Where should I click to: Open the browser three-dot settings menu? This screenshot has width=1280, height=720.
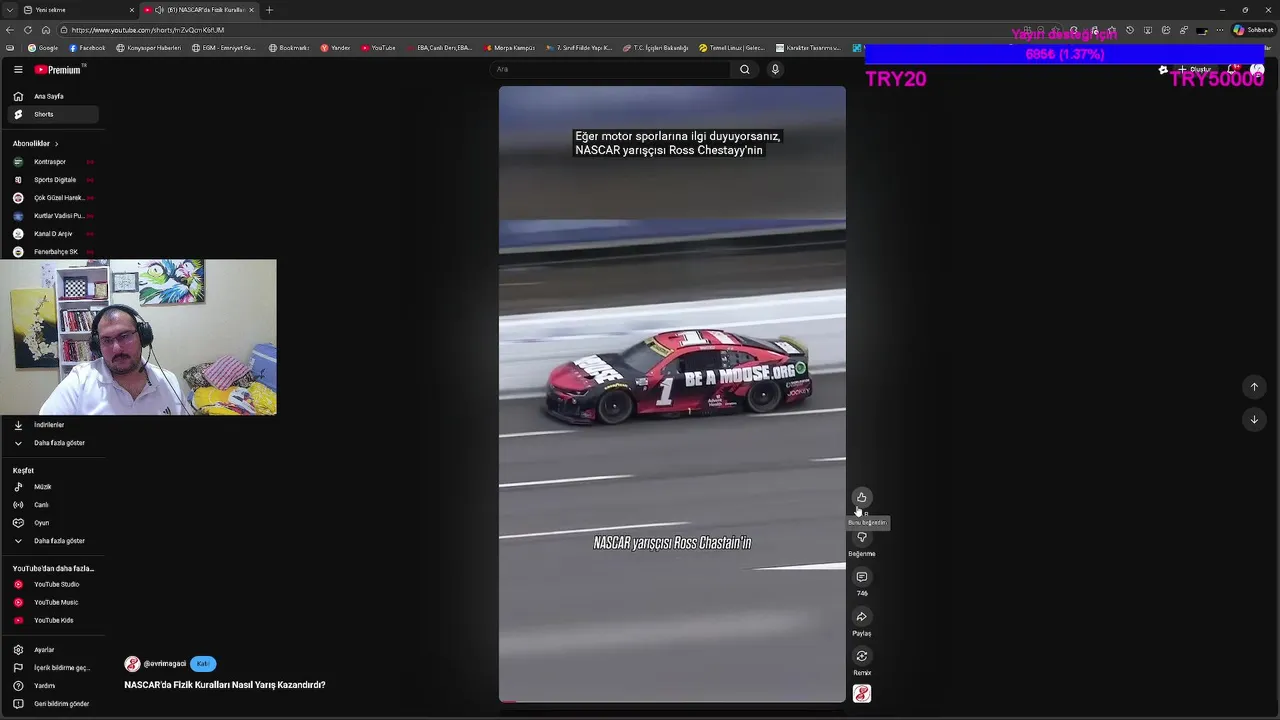[x=1219, y=30]
